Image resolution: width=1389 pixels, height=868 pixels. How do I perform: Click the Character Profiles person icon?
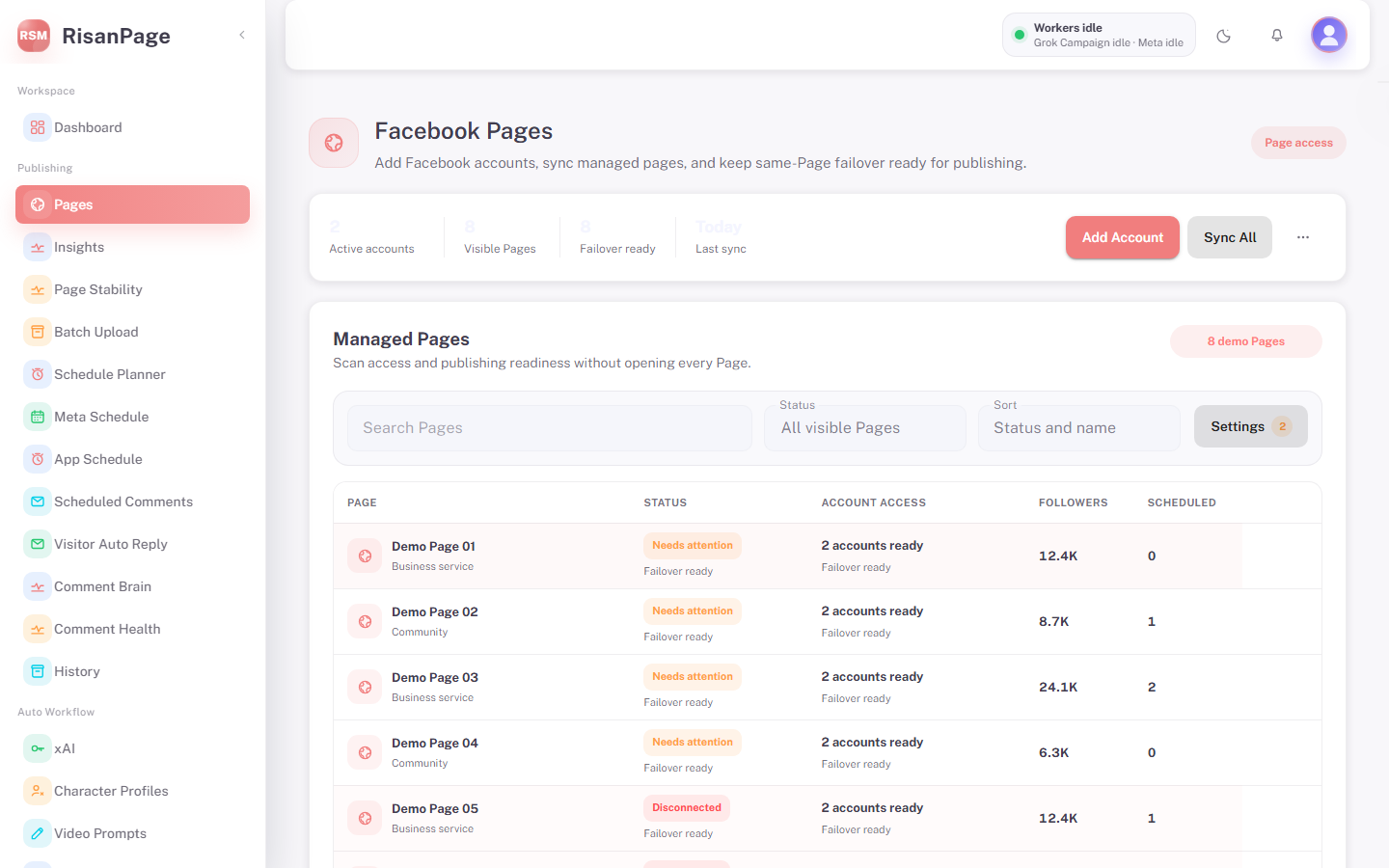pyautogui.click(x=38, y=791)
